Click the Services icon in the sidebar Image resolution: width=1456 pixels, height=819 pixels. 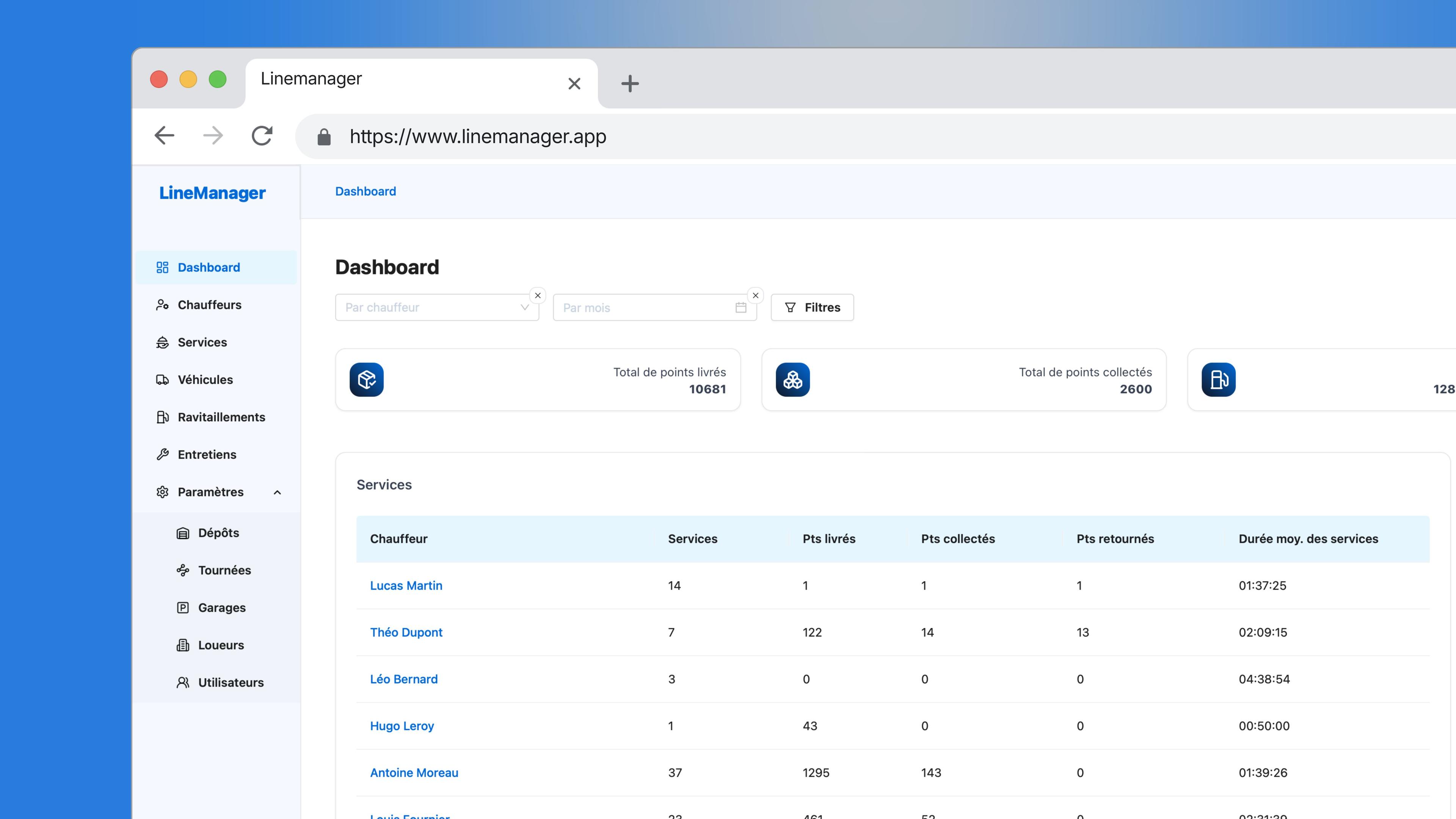click(162, 342)
